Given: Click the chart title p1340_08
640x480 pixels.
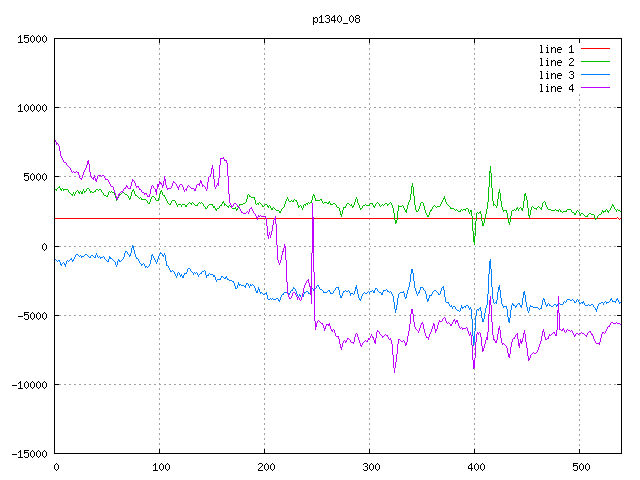Looking at the screenshot, I should pos(336,18).
